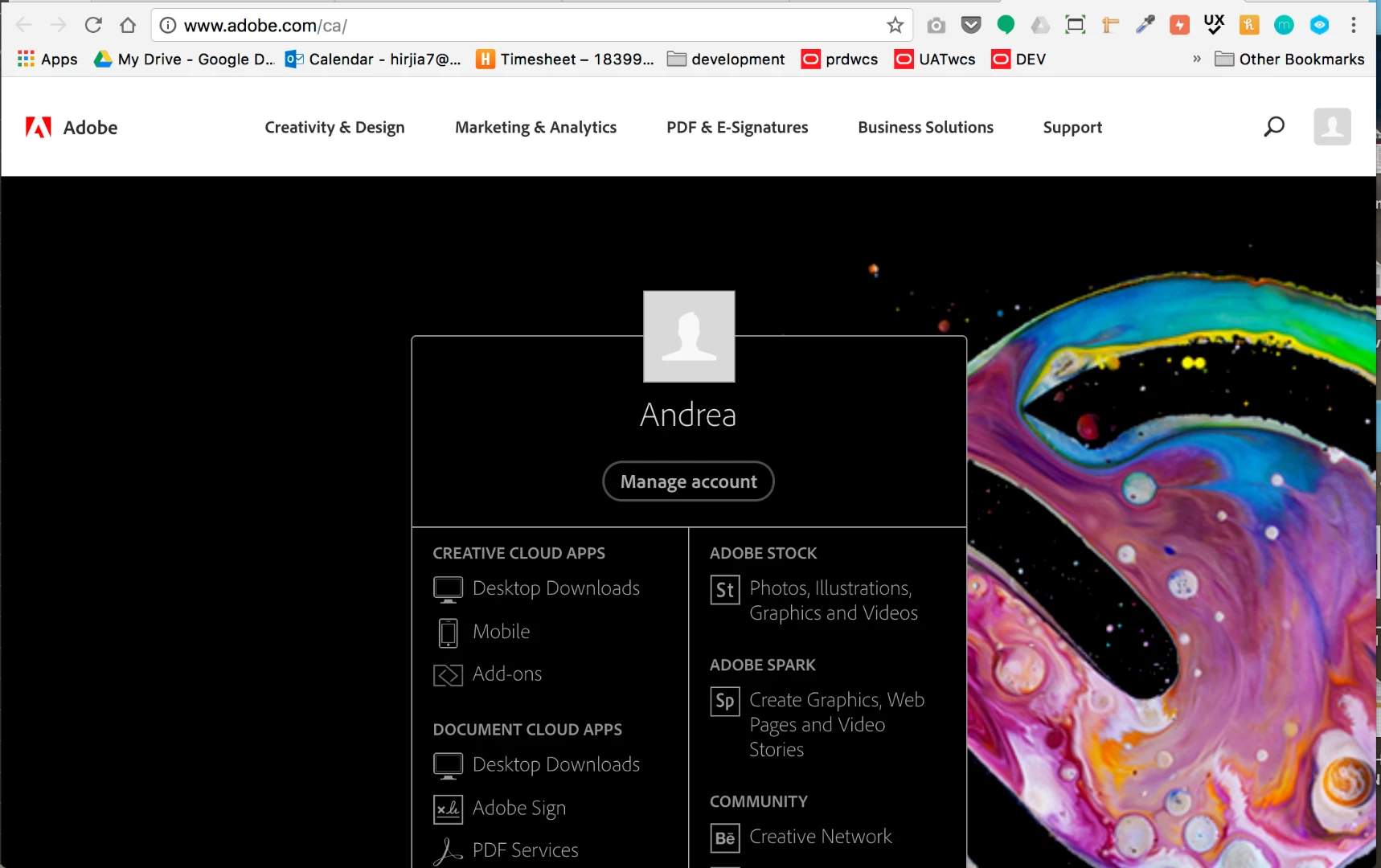Click the screen capture frame extension icon
The height and width of the screenshot is (868, 1381).
pyautogui.click(x=1075, y=25)
